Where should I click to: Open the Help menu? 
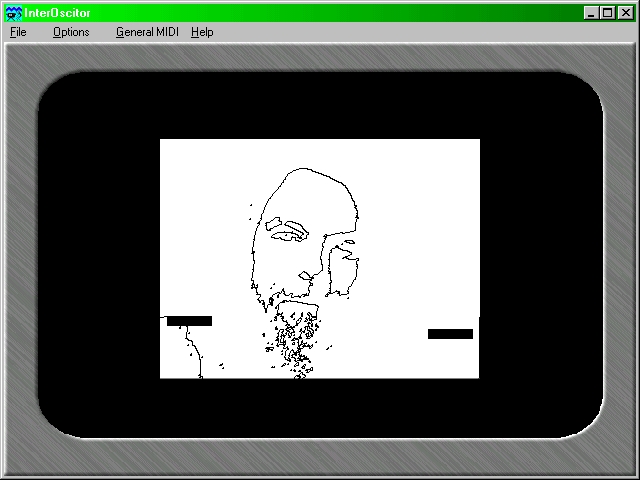[202, 32]
